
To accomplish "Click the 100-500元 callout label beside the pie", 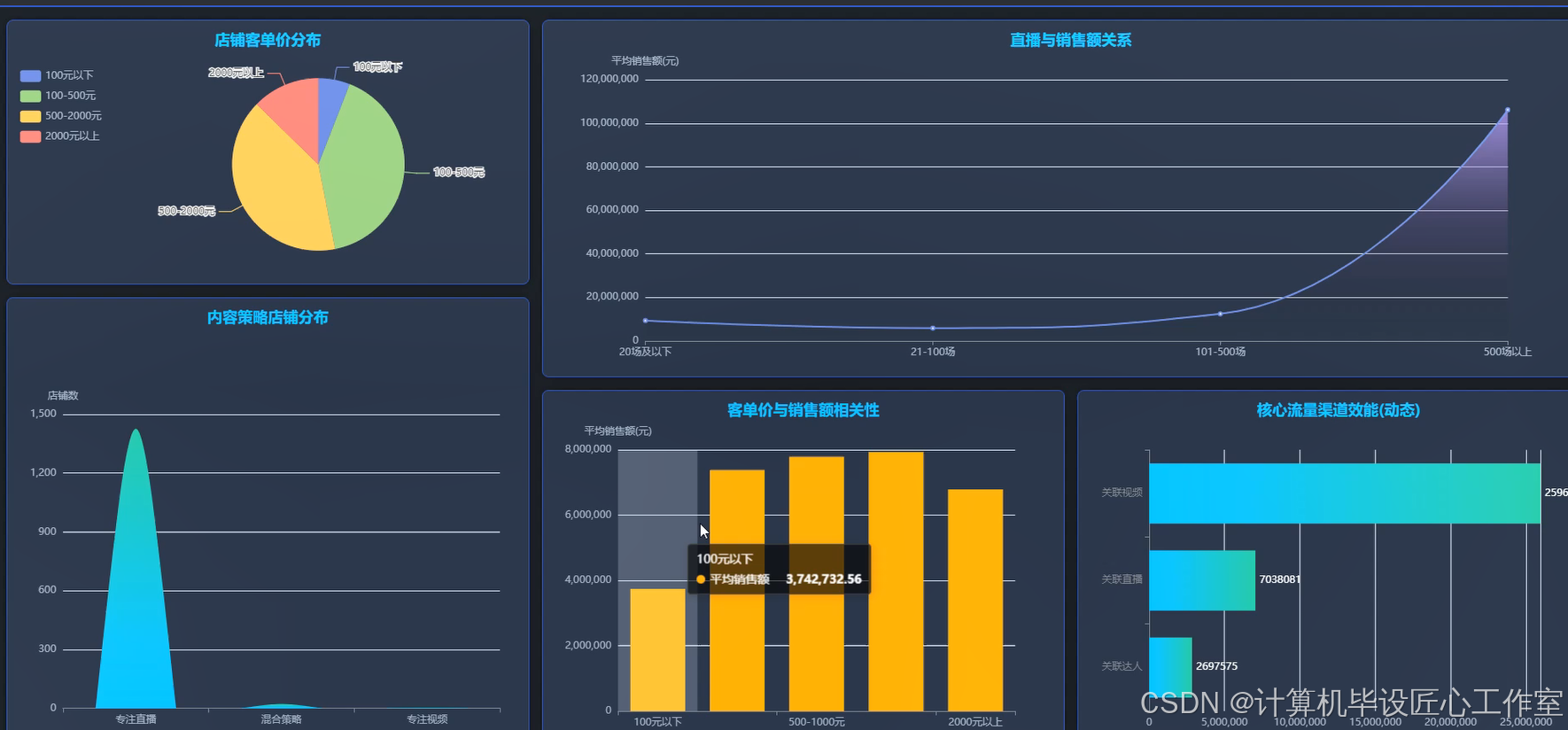I will (459, 172).
